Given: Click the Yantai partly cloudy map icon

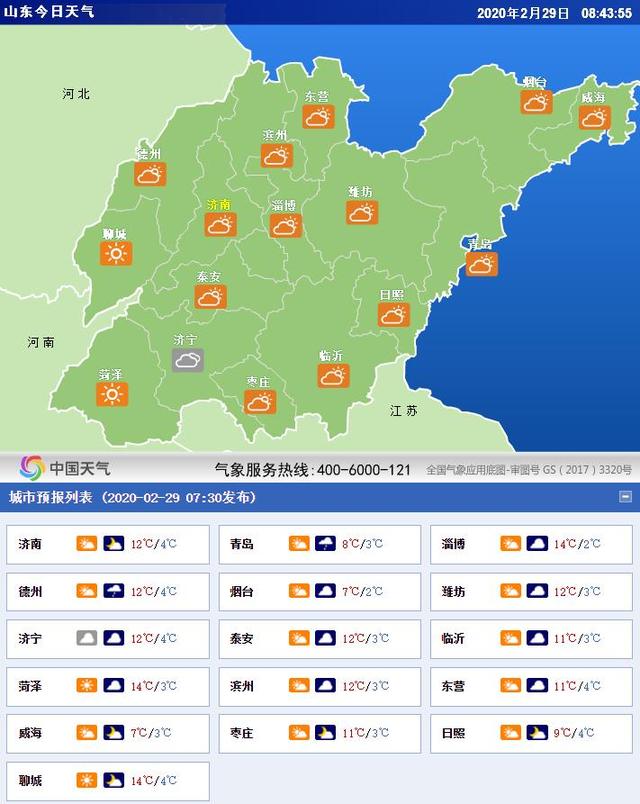Looking at the screenshot, I should click(x=536, y=102).
